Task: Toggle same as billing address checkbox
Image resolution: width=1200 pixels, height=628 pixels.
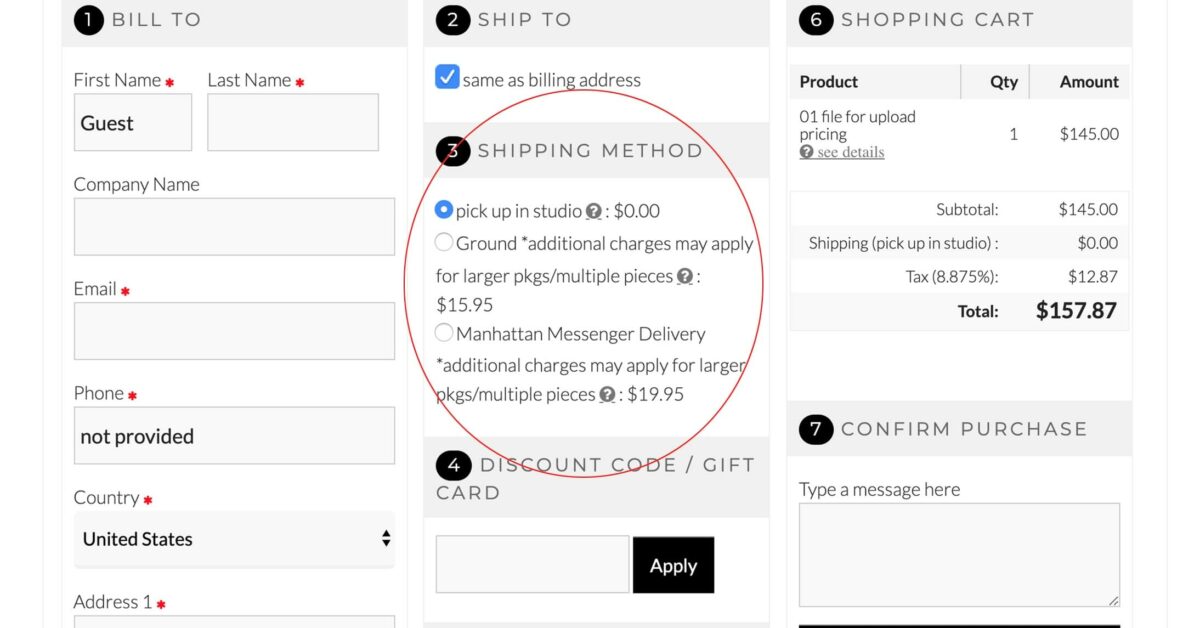Action: point(448,78)
